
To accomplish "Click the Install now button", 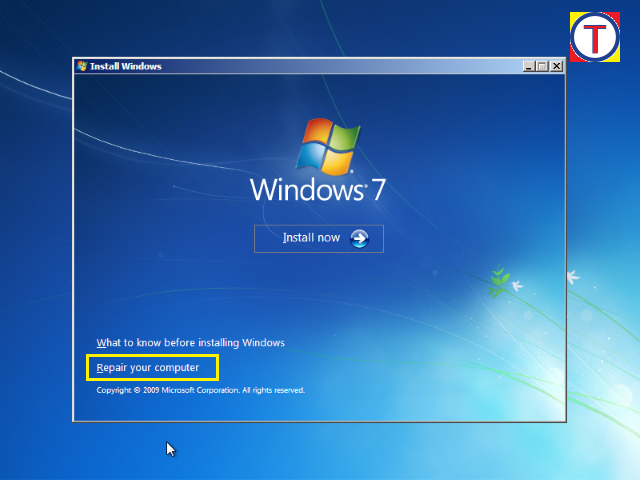I will point(319,239).
